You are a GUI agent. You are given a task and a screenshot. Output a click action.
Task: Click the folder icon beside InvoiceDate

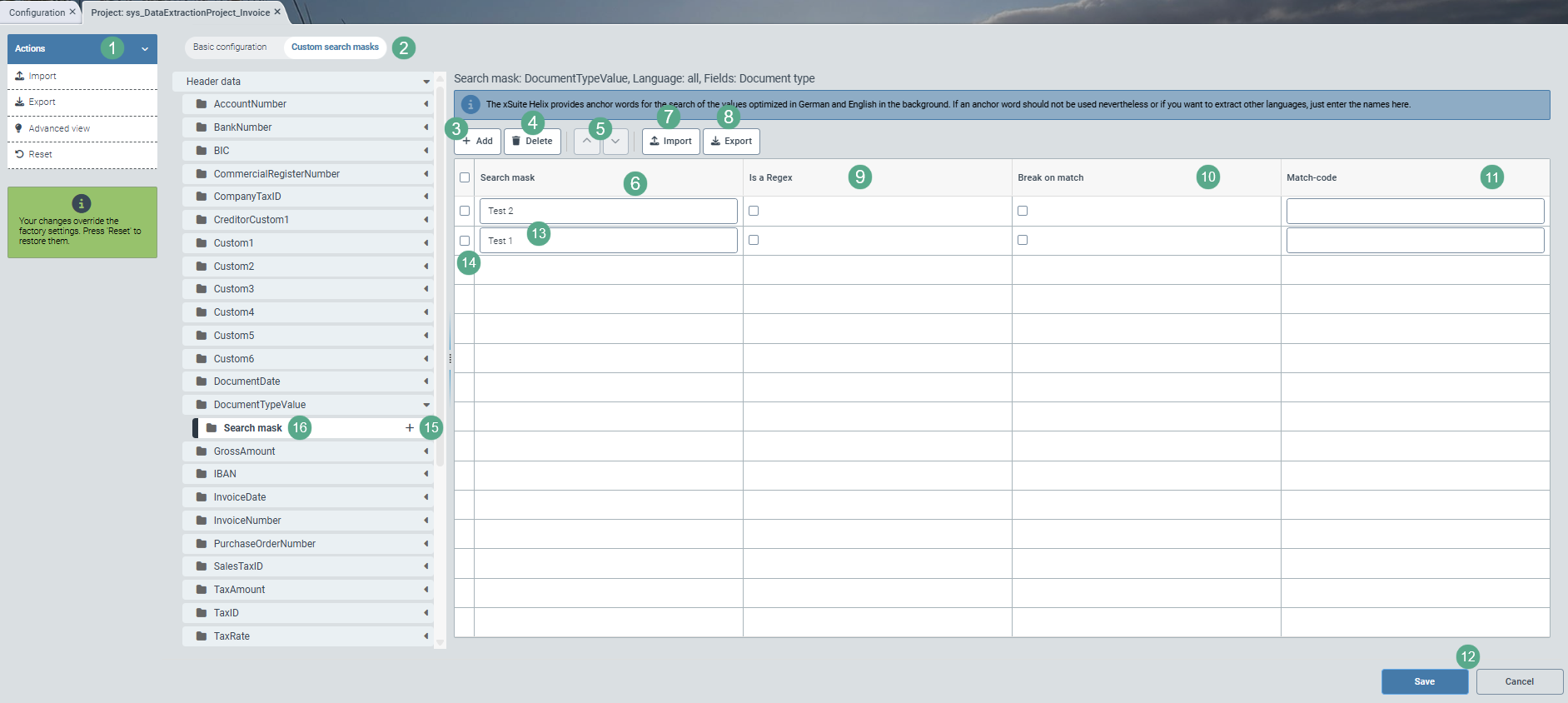click(x=202, y=497)
